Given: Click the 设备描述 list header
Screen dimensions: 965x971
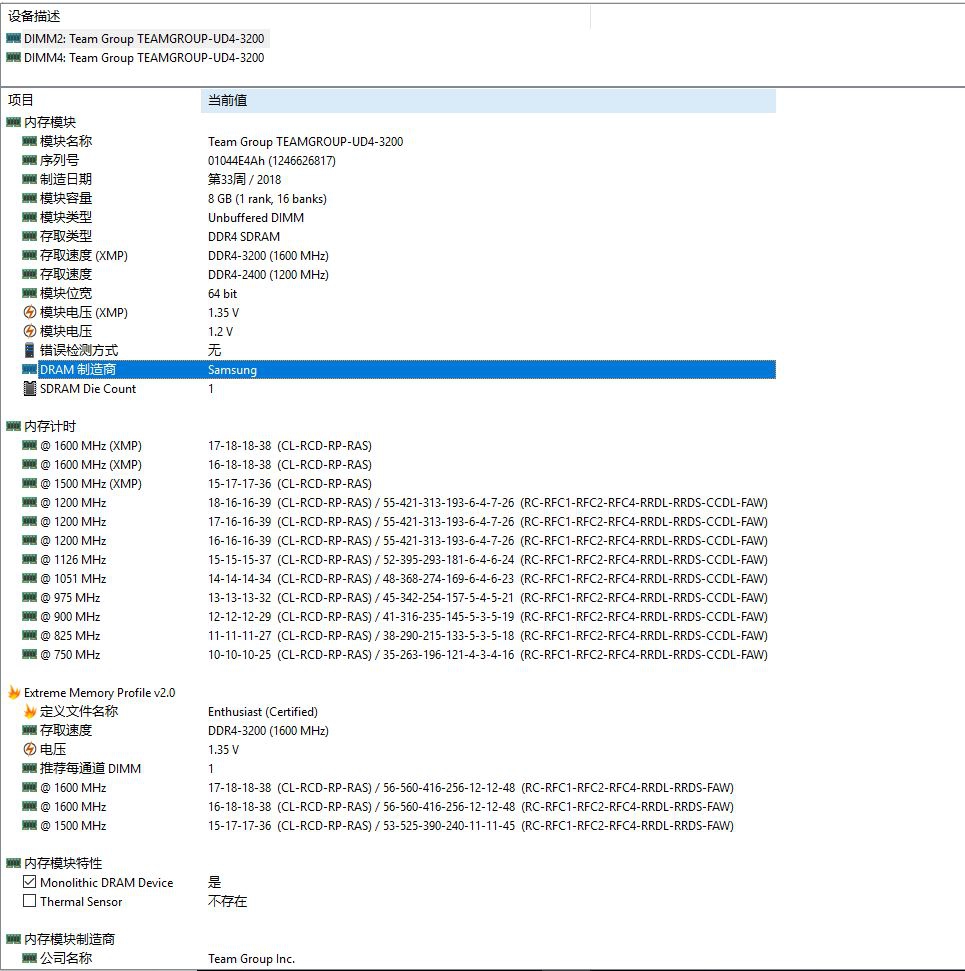Looking at the screenshot, I should tap(34, 16).
